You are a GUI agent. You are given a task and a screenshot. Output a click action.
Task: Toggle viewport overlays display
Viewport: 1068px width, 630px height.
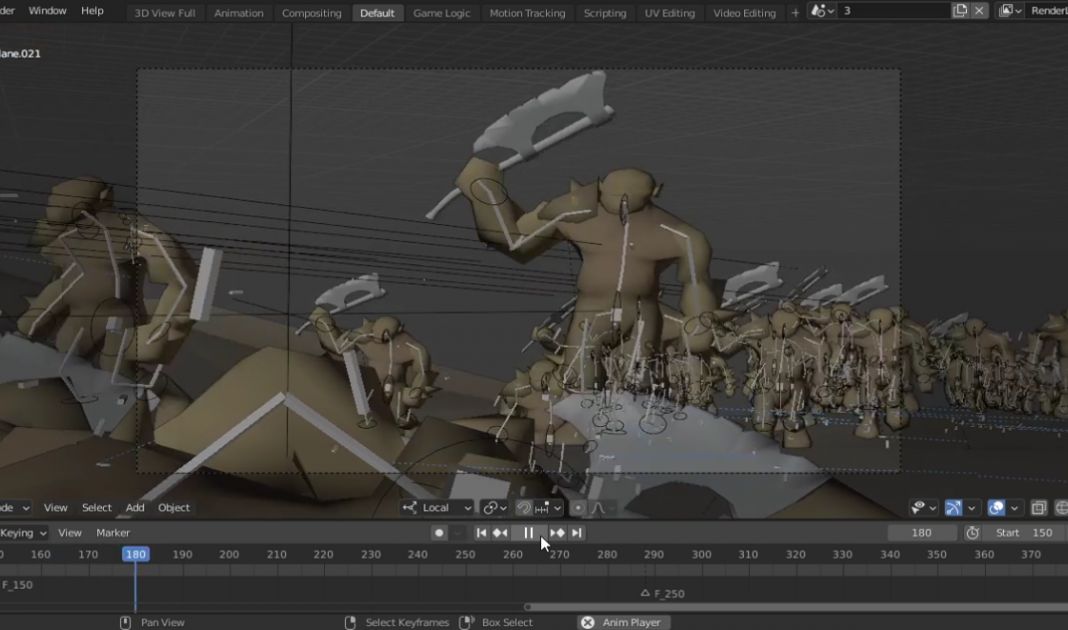tap(996, 508)
